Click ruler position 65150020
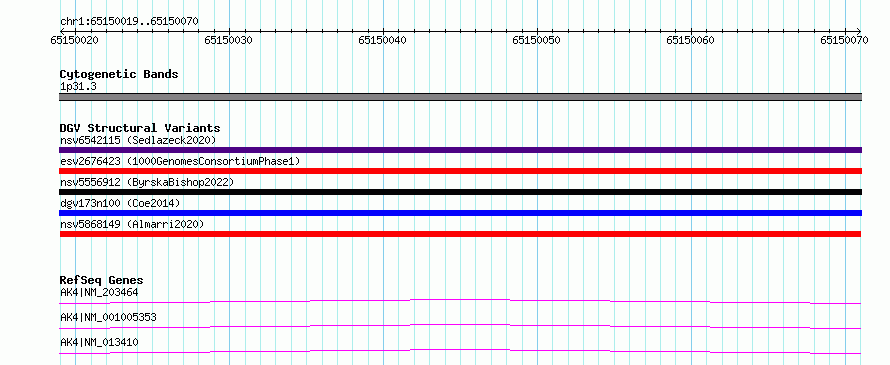Image resolution: width=890 pixels, height=365 pixels. tap(75, 40)
